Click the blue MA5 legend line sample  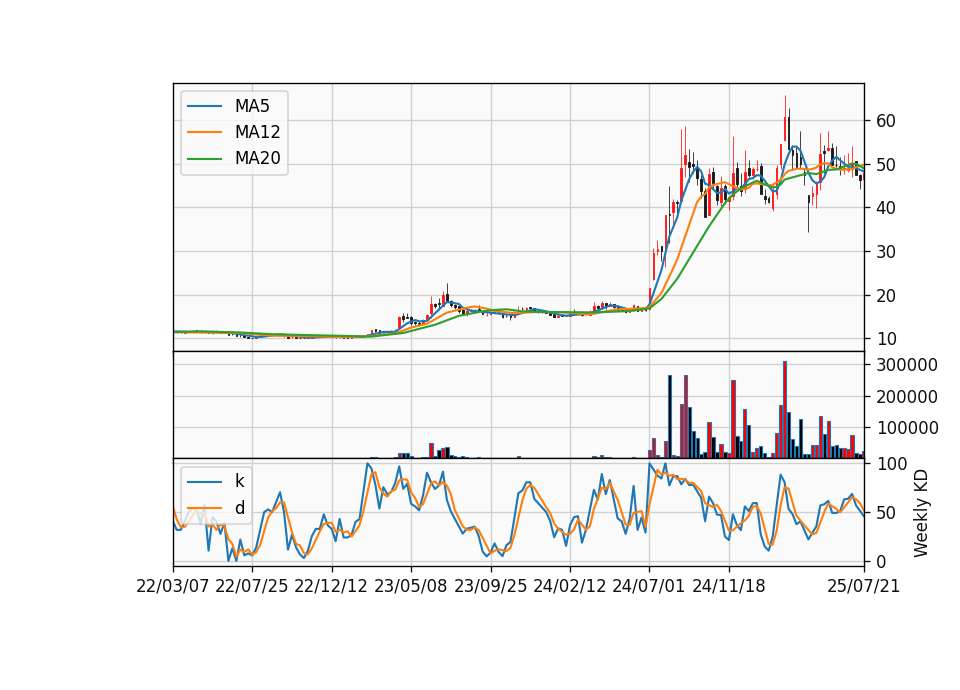(x=204, y=106)
